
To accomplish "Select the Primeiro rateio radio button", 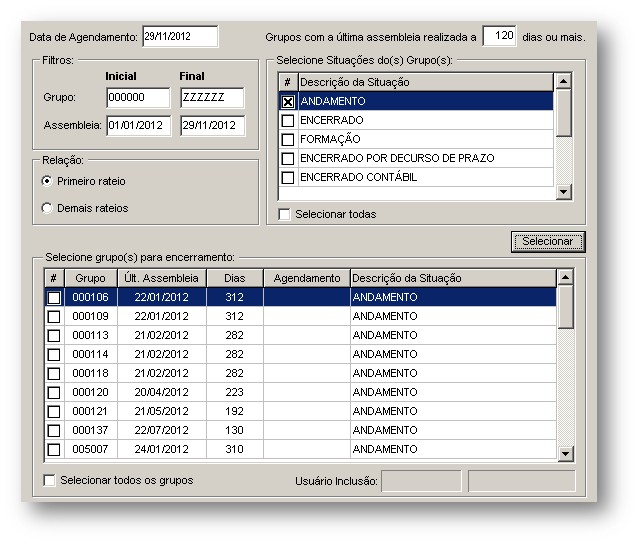I will click(47, 181).
